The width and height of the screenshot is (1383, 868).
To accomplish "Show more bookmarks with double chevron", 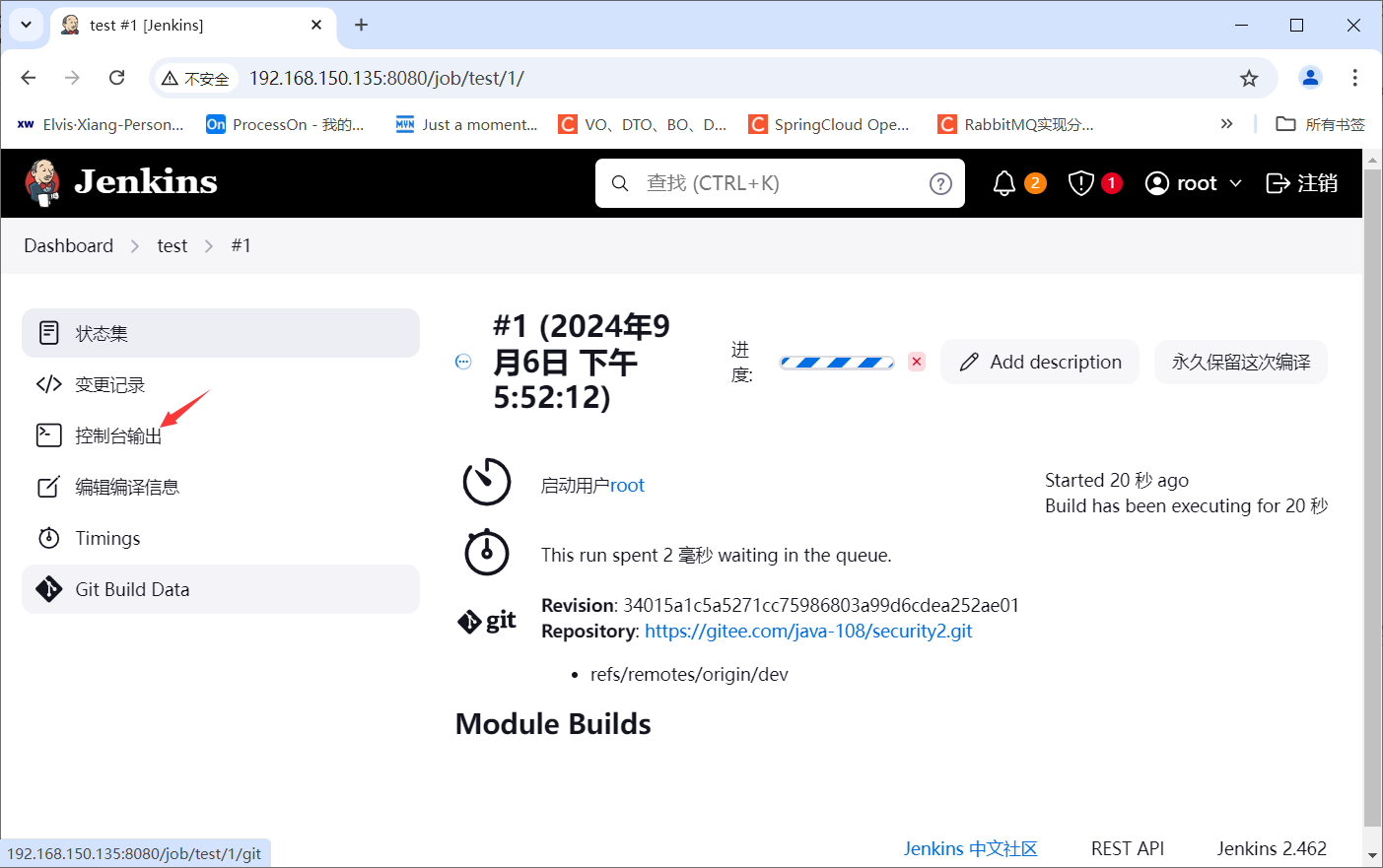I will tap(1226, 124).
